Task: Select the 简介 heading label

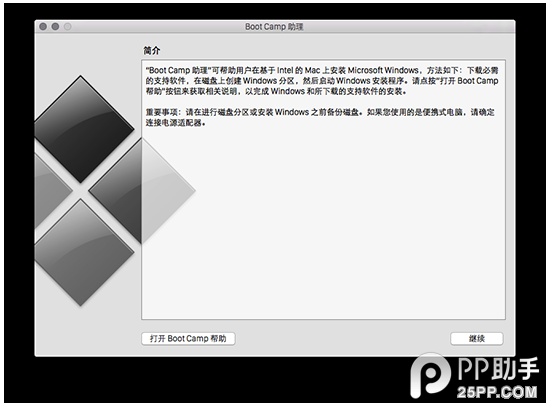Action: coord(152,51)
